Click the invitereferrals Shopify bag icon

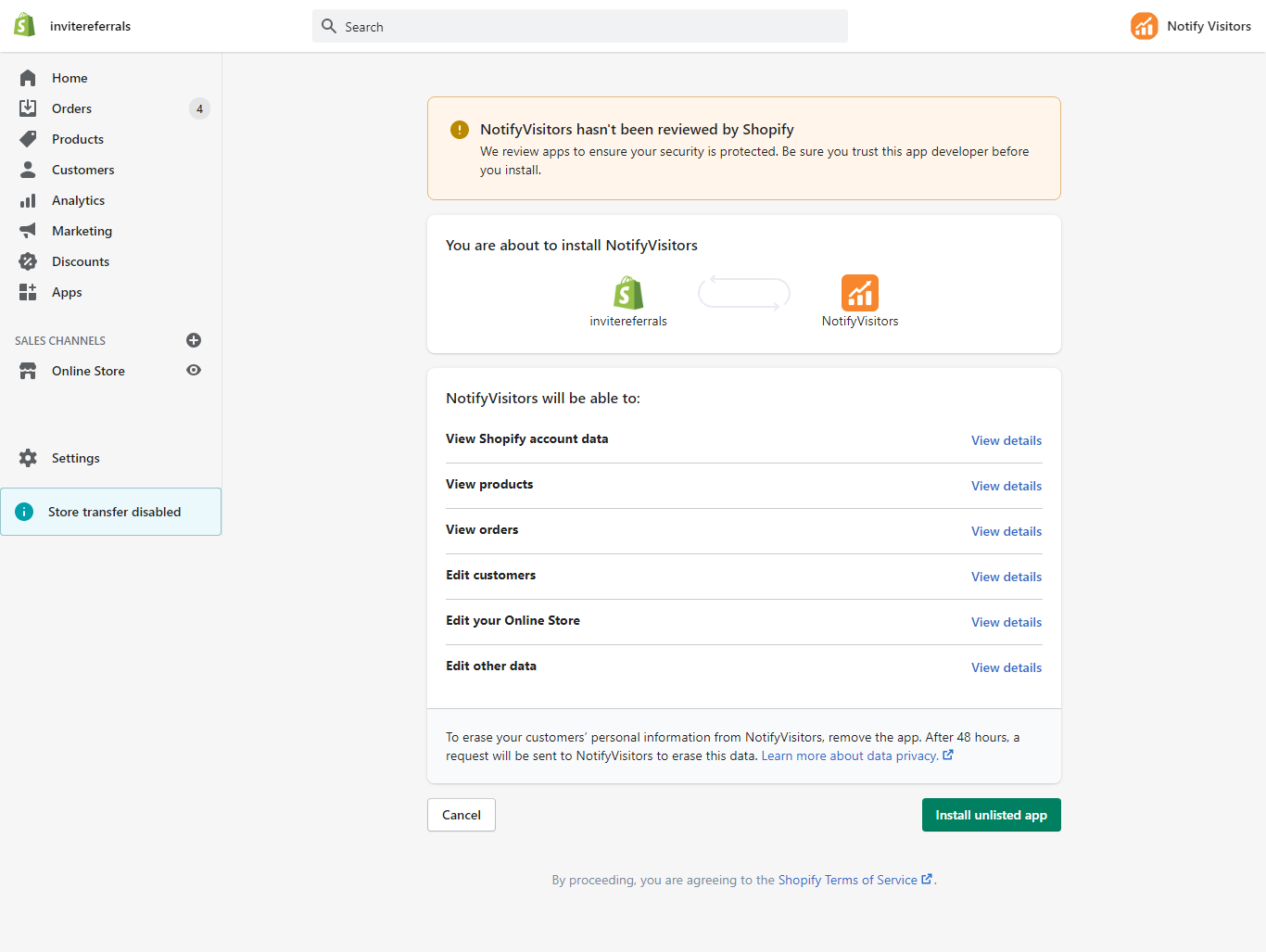[x=628, y=293]
